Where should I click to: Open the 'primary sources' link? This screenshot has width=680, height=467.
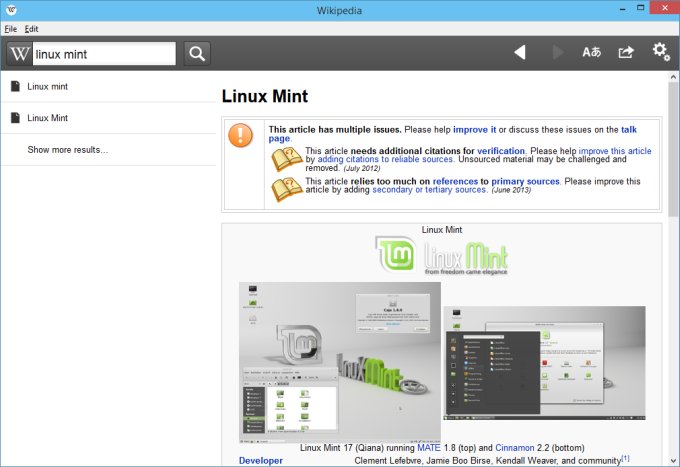pyautogui.click(x=525, y=181)
